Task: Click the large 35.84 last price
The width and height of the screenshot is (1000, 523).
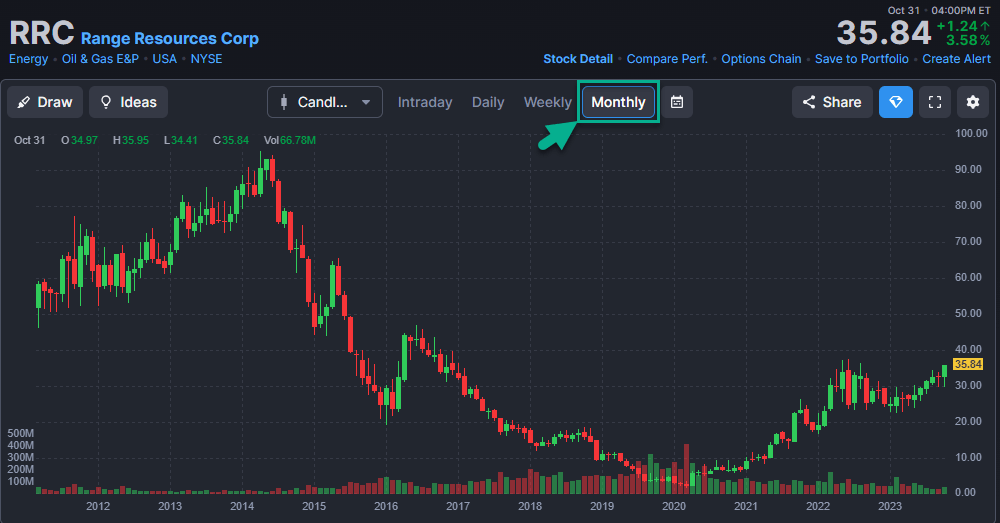Action: coord(884,33)
